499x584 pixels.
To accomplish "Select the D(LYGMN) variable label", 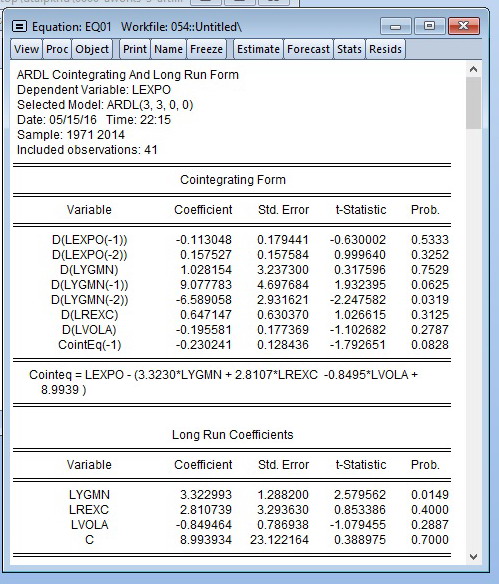I will (89, 270).
